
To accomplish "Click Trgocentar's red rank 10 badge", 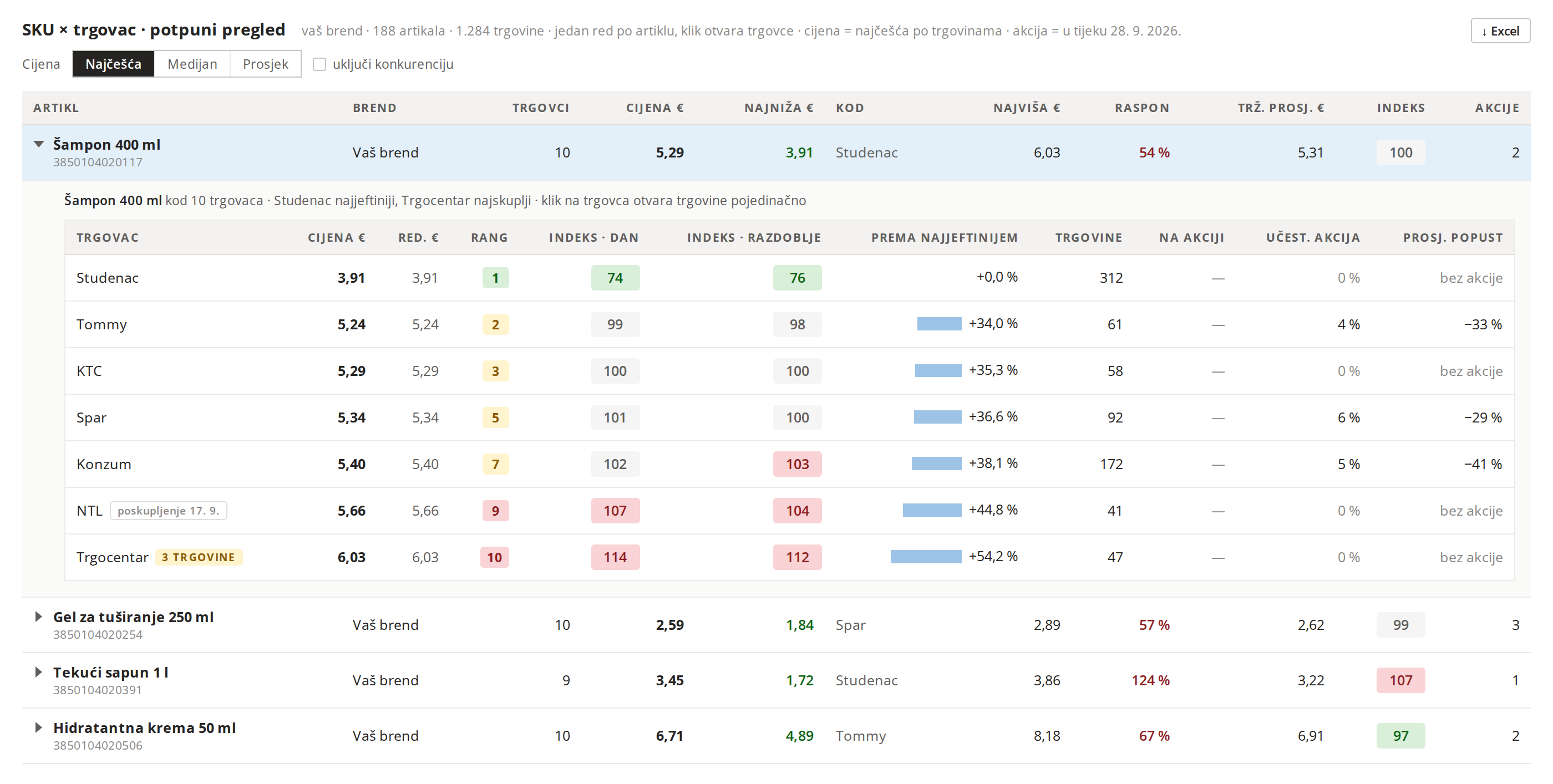I will coord(494,557).
